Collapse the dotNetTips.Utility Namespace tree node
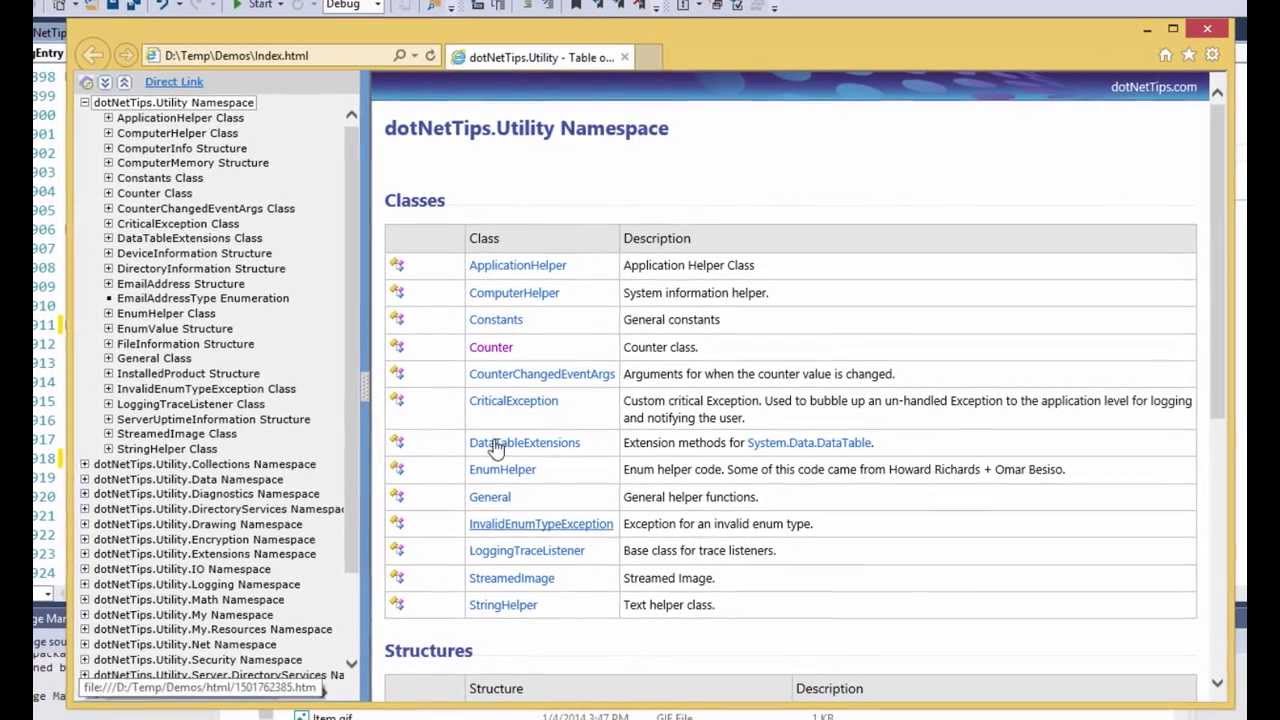The height and width of the screenshot is (720, 1280). 85,103
